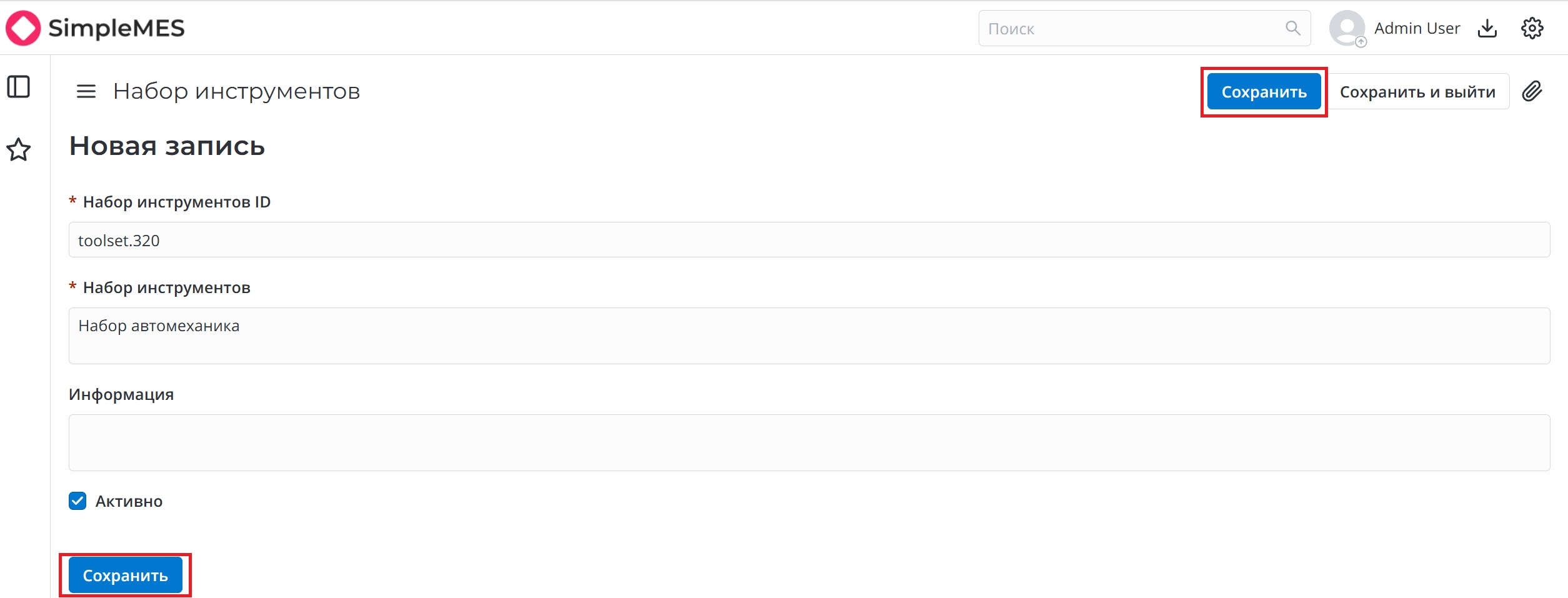
Task: Click the SimpleMES brand name text
Action: (116, 28)
